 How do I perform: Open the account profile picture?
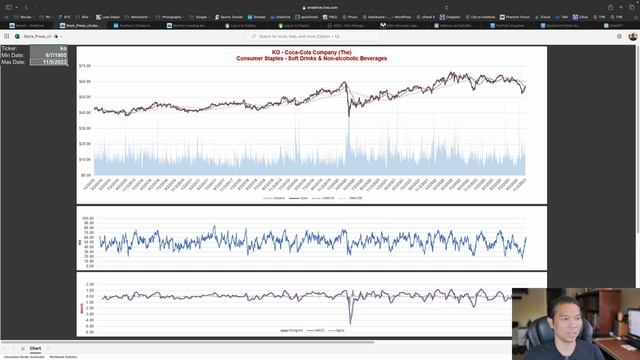pyautogui.click(x=633, y=36)
